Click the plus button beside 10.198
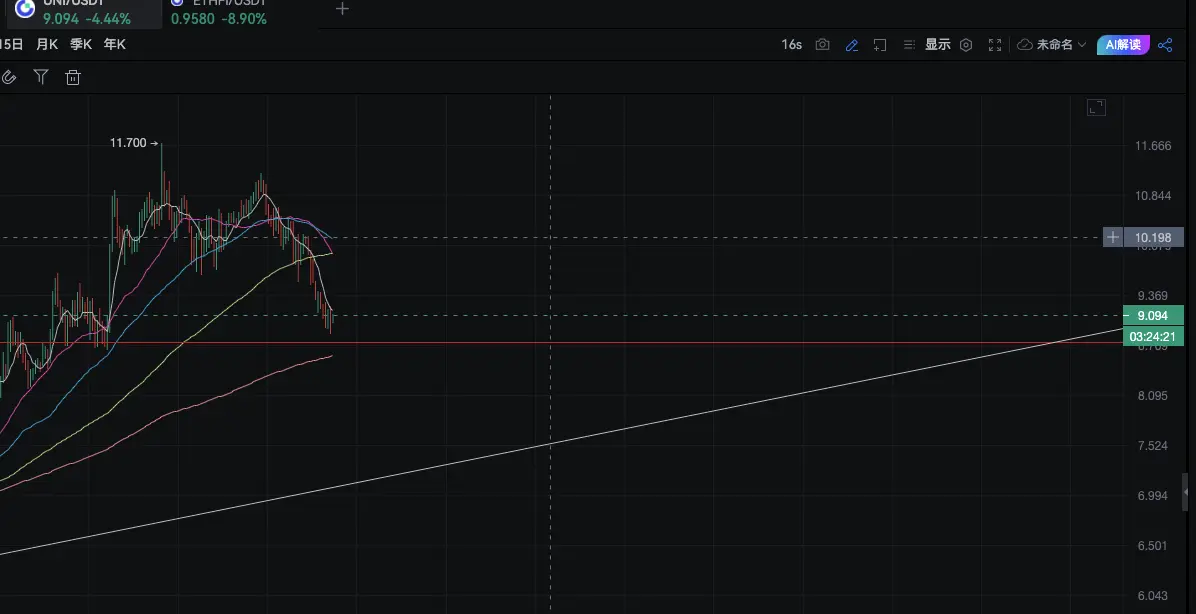The image size is (1196, 614). click(x=1113, y=237)
